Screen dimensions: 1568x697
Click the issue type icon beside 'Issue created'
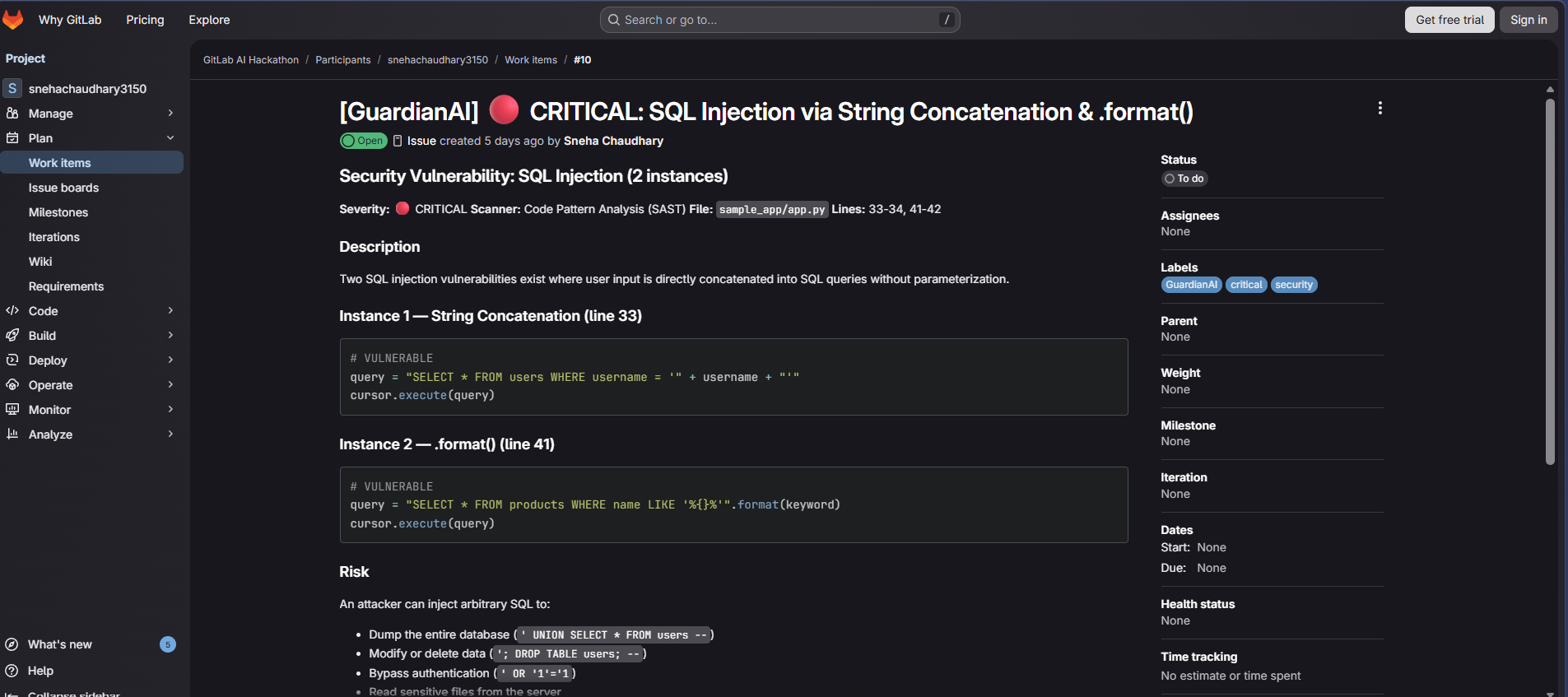point(398,141)
